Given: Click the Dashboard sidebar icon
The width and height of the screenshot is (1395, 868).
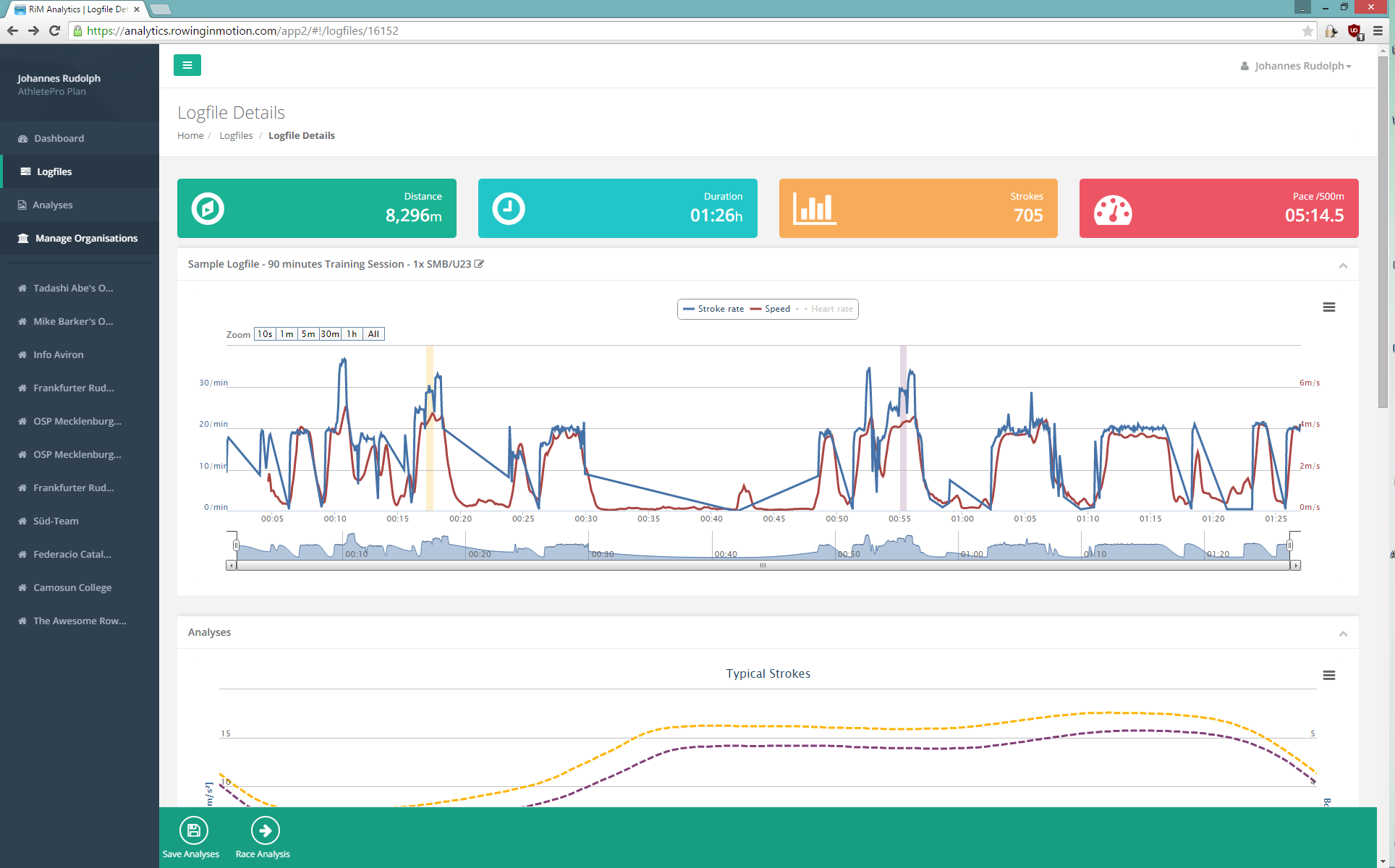Looking at the screenshot, I should click(22, 138).
